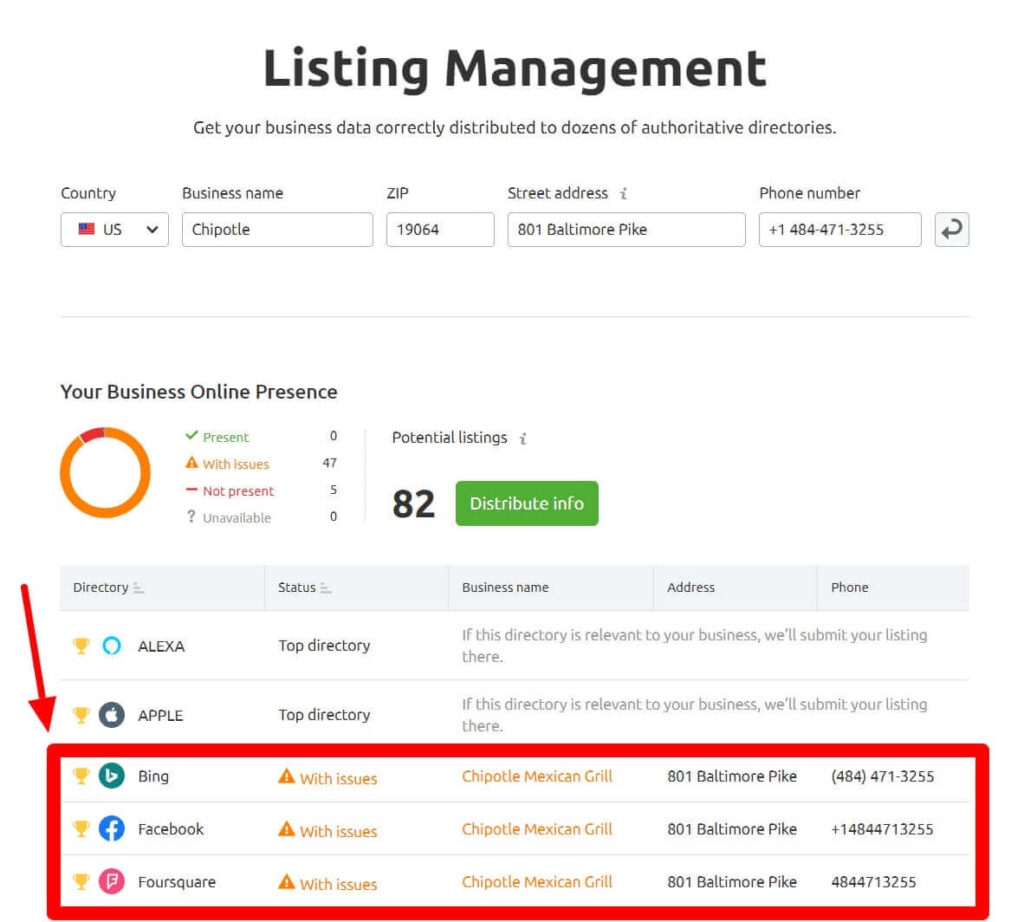Click Top directory status for APPLE
Image resolution: width=1024 pixels, height=922 pixels.
click(324, 714)
